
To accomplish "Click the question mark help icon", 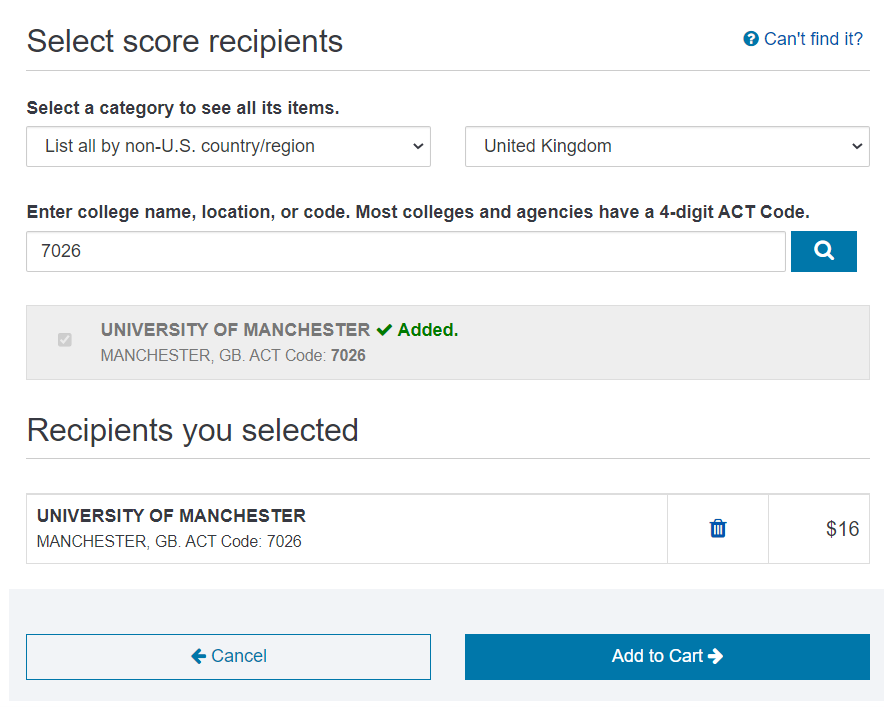I will point(751,39).
